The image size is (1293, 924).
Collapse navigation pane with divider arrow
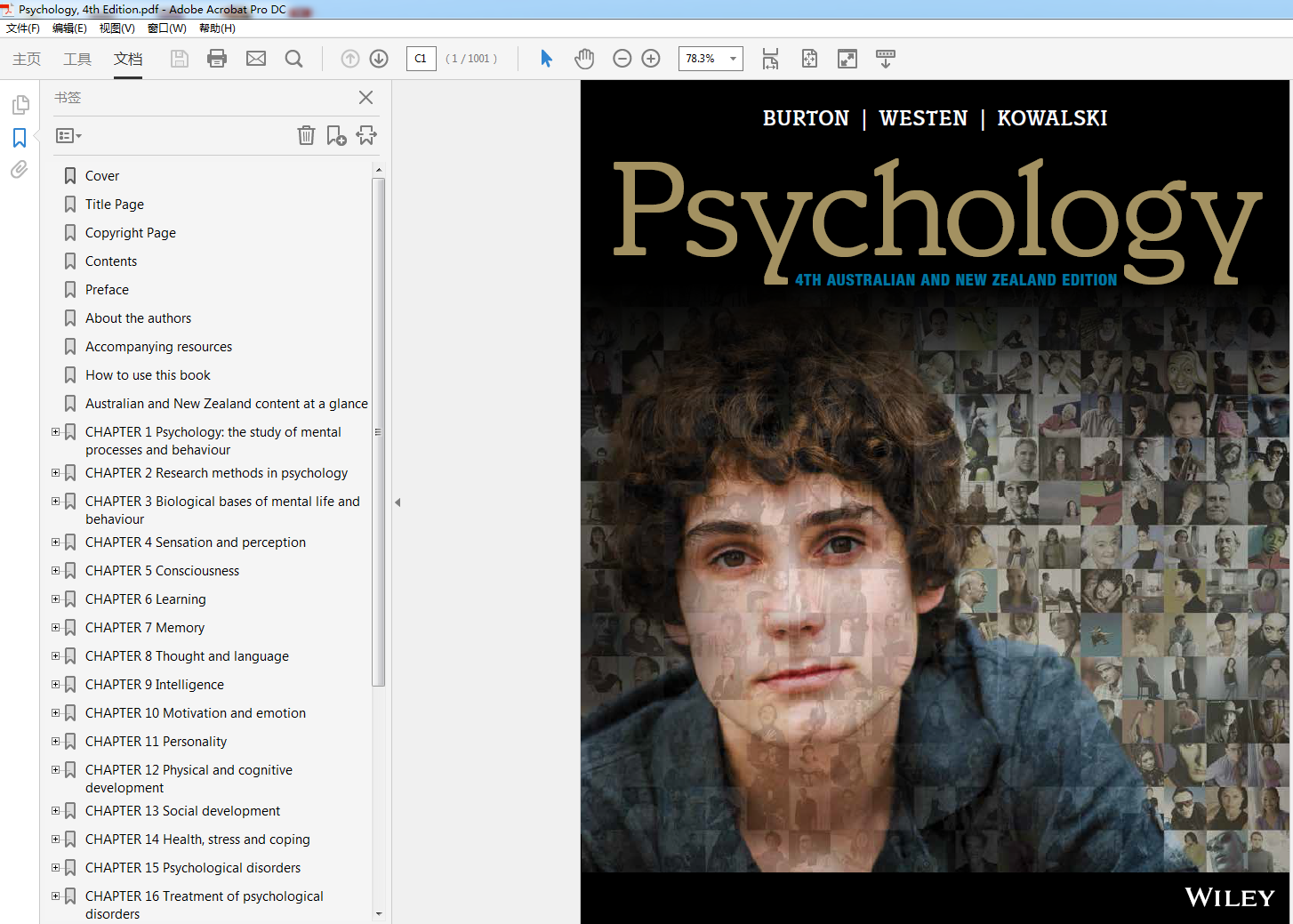click(x=398, y=502)
